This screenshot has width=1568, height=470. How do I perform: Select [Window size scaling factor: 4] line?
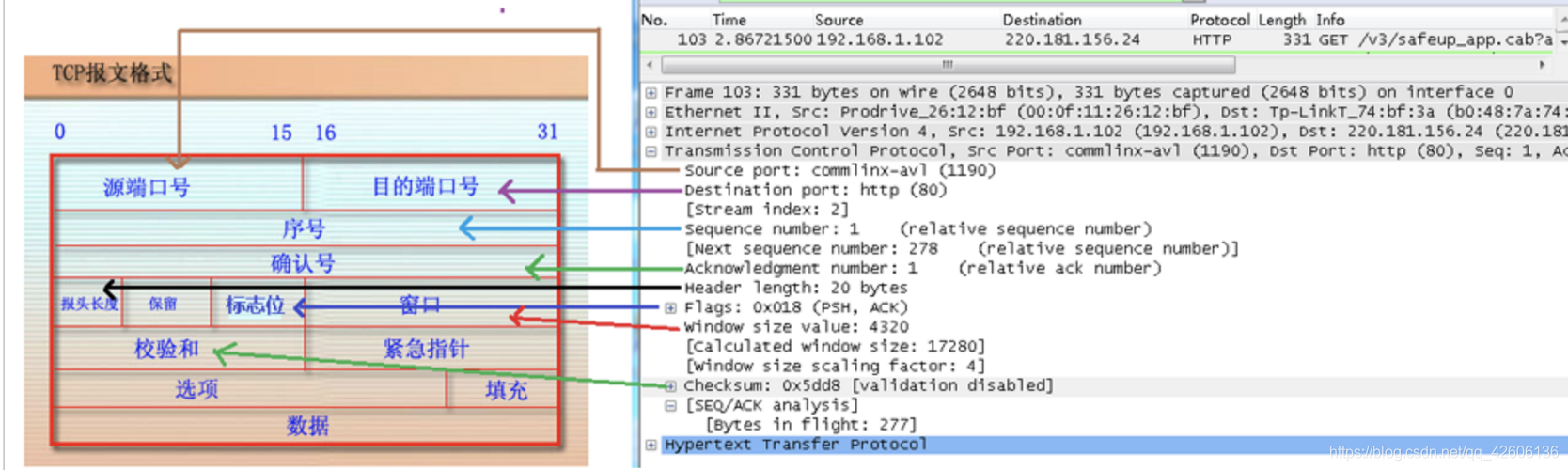(x=835, y=367)
